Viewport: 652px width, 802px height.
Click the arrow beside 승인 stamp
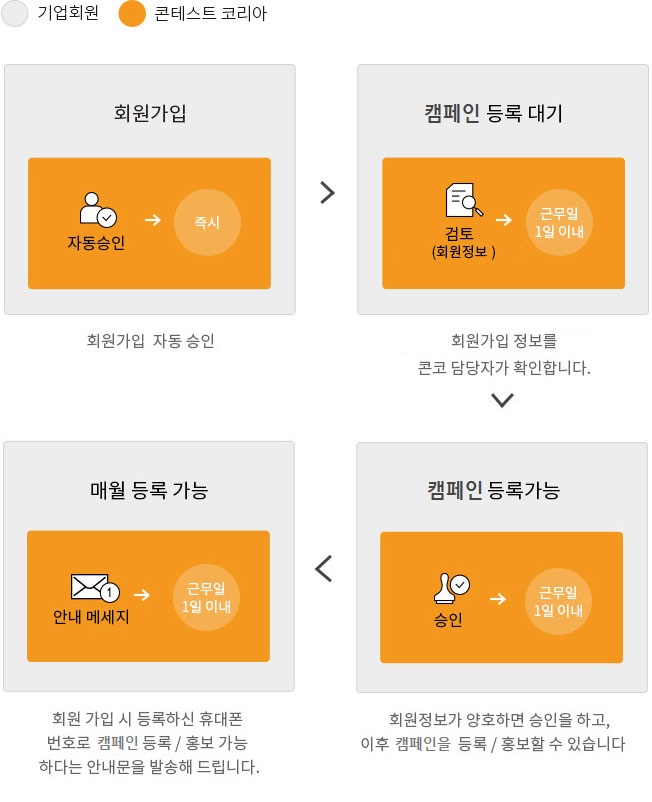point(498,599)
